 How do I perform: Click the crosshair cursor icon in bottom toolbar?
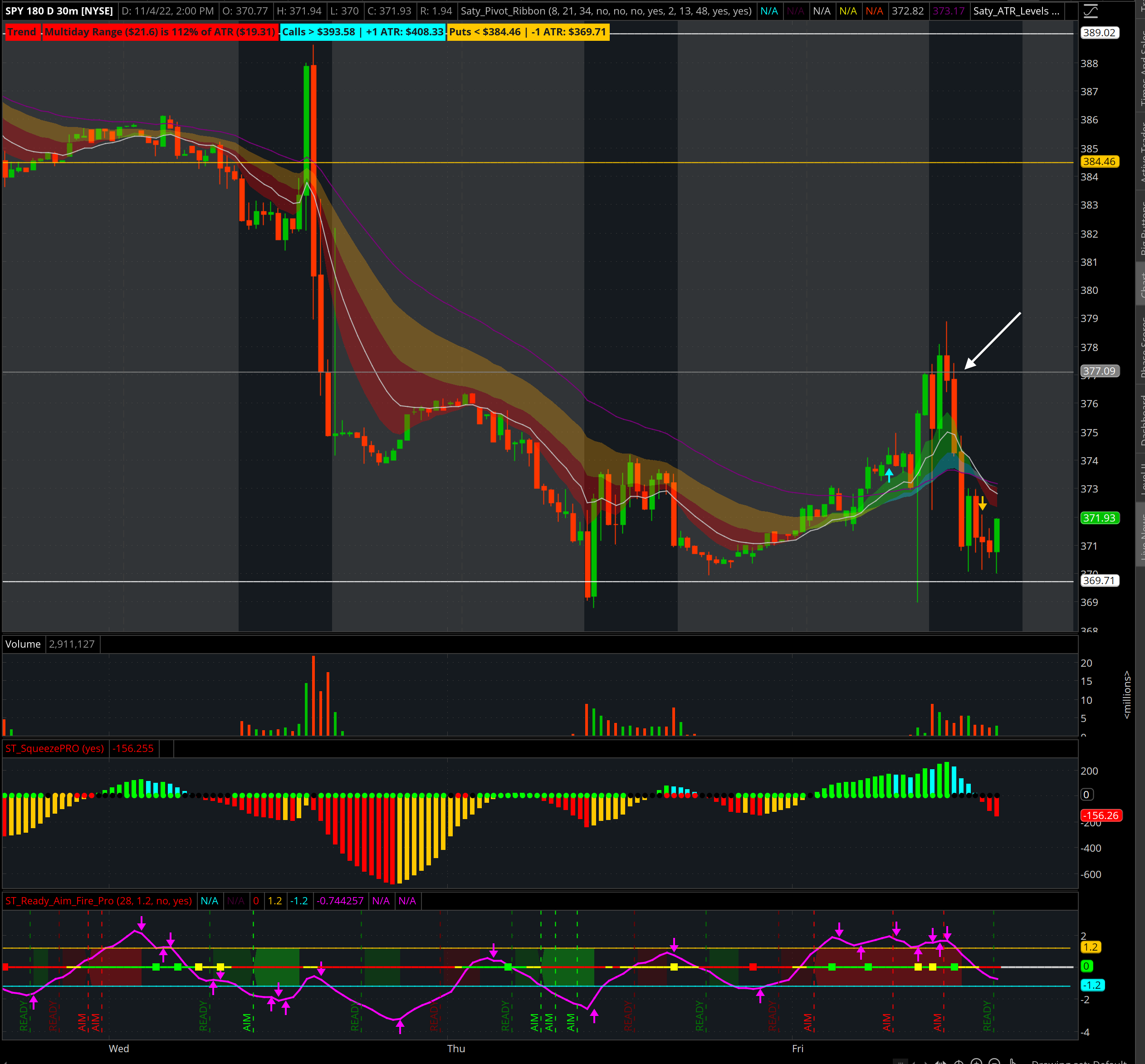click(x=959, y=1062)
